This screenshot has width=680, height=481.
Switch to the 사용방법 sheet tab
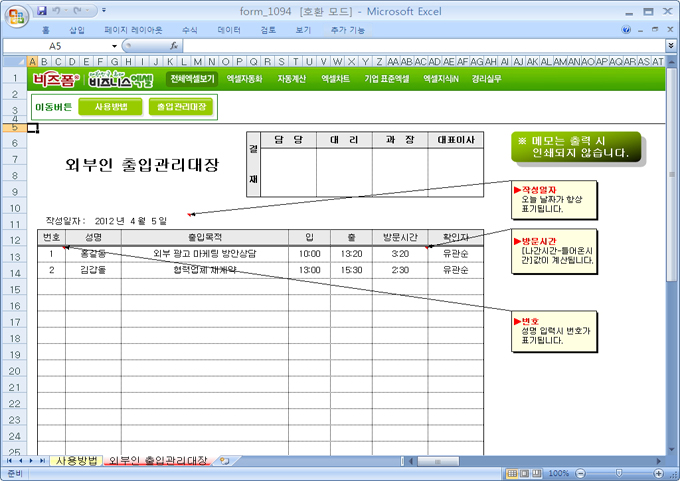[x=76, y=461]
